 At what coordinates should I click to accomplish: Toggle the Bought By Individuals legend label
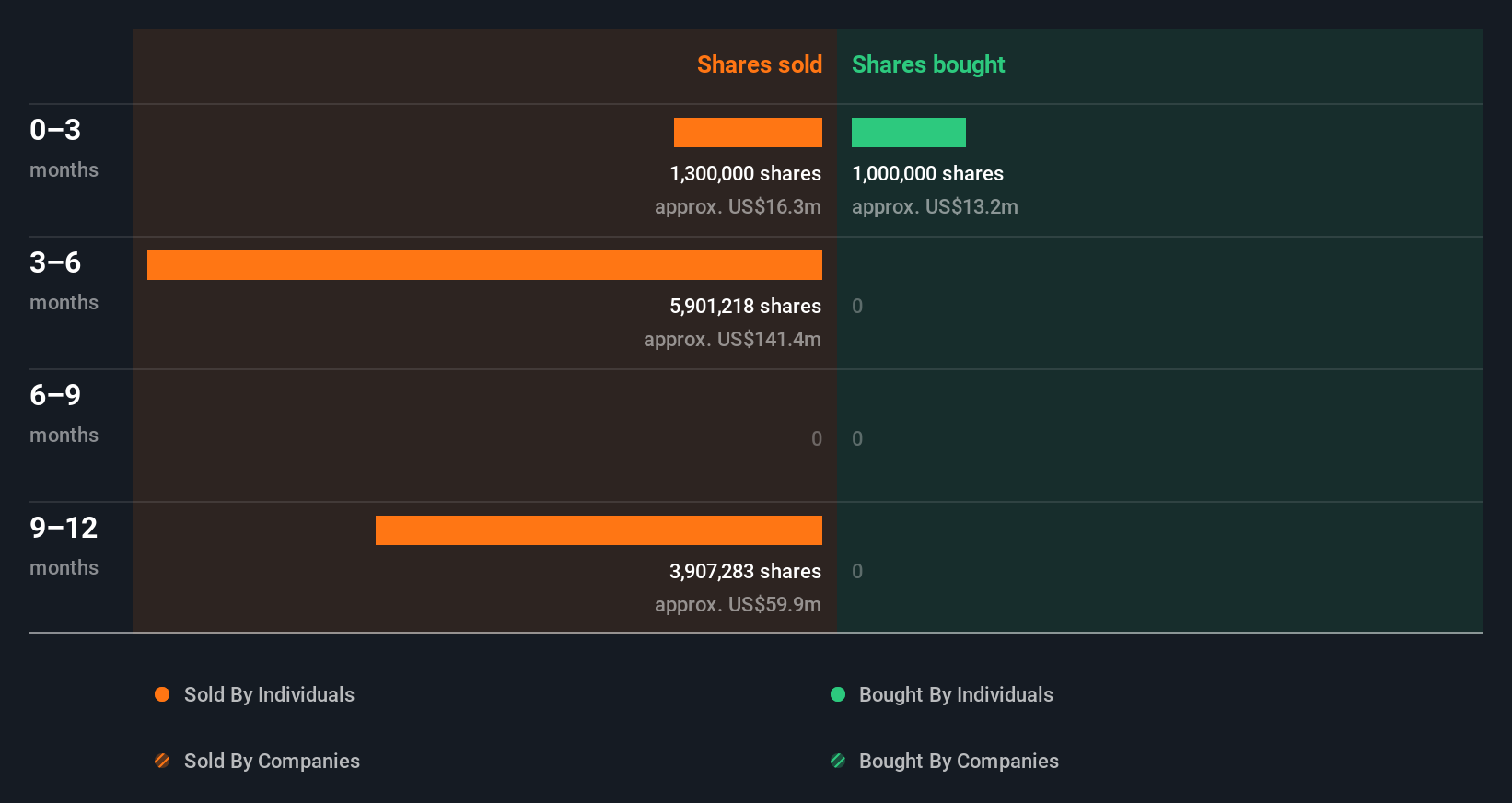pos(956,694)
